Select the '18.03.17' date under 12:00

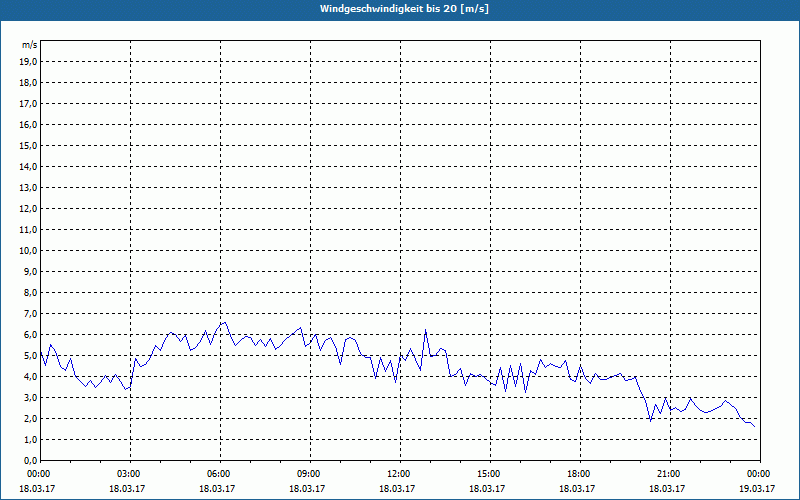click(x=396, y=488)
